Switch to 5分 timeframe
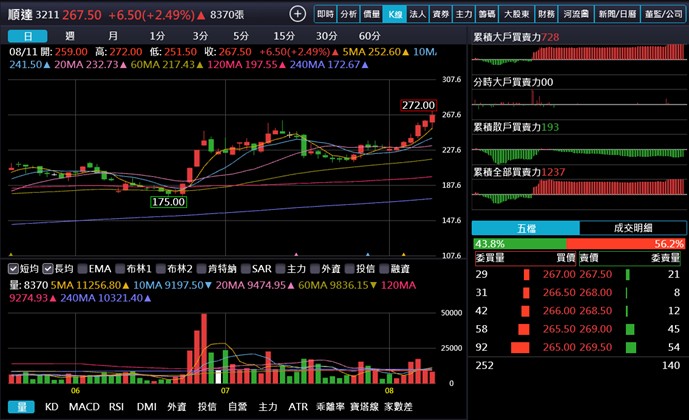689x420 pixels. 240,36
